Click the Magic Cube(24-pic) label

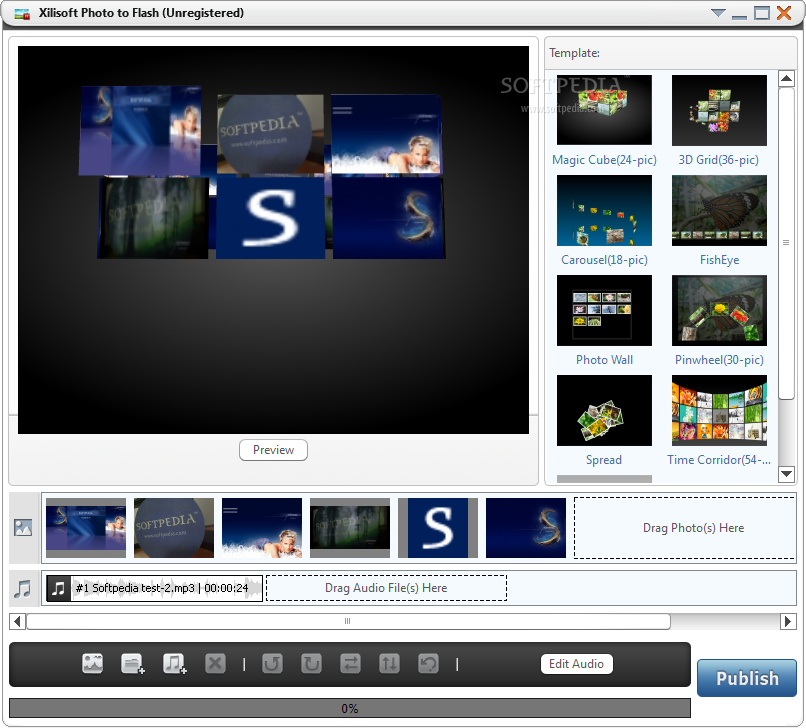pyautogui.click(x=604, y=160)
